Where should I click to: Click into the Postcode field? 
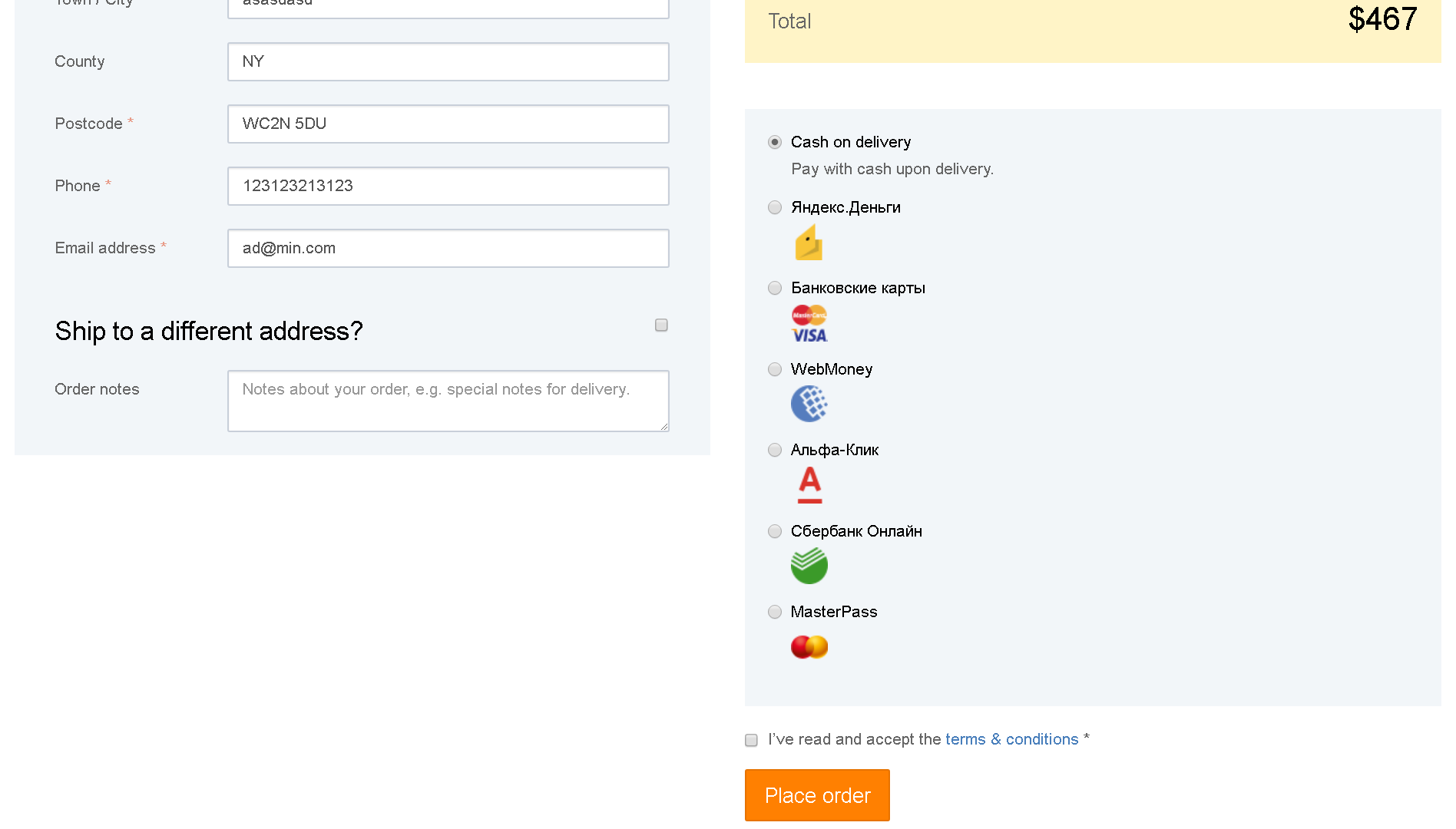coord(448,124)
